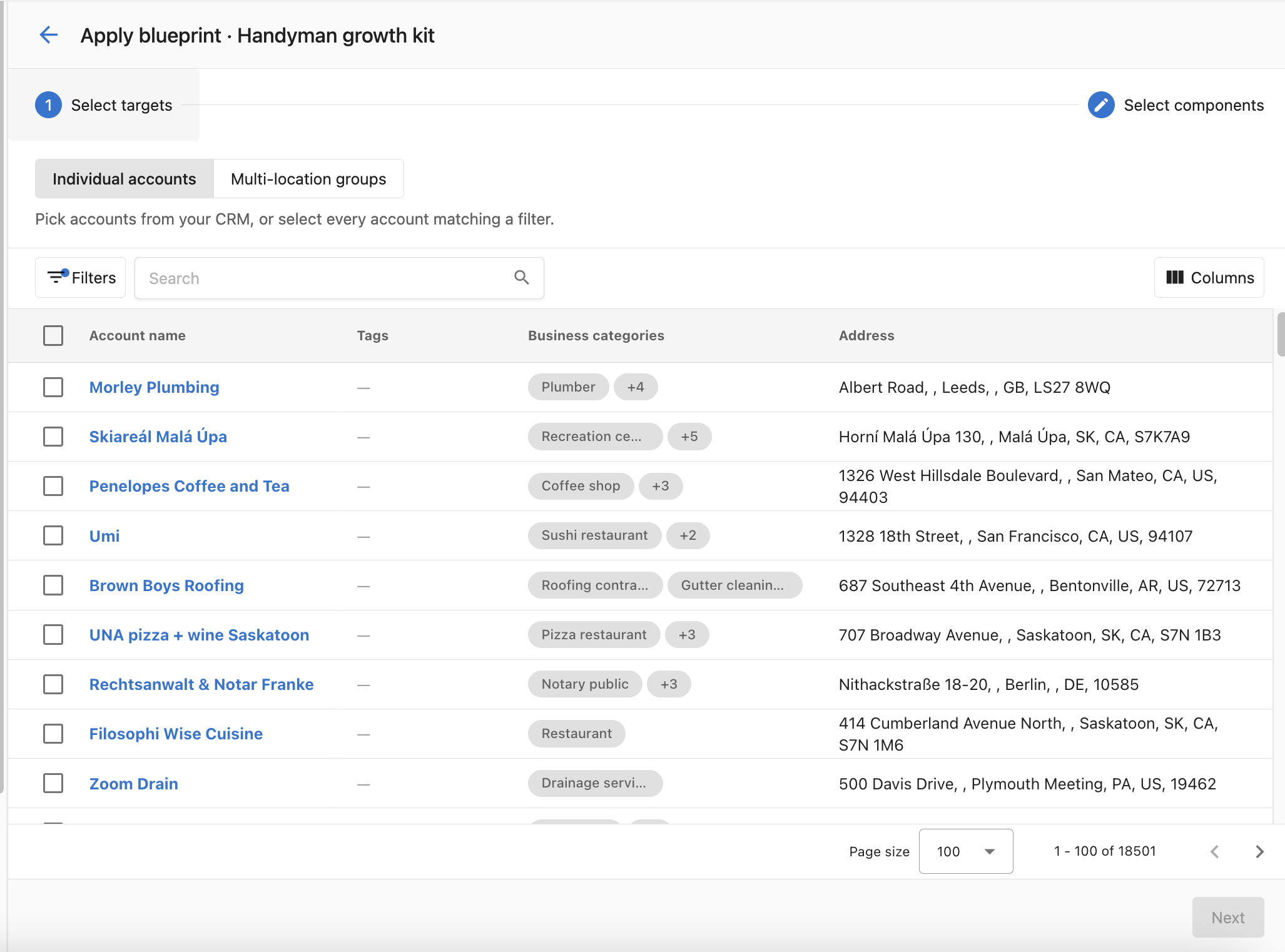Screen dimensions: 1285x952
Task: Click the pencil icon for Select components
Action: [1101, 105]
